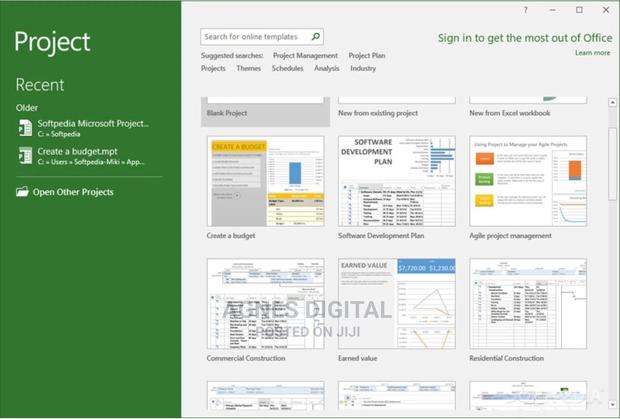
Task: Close the Project window
Action: coord(606,10)
